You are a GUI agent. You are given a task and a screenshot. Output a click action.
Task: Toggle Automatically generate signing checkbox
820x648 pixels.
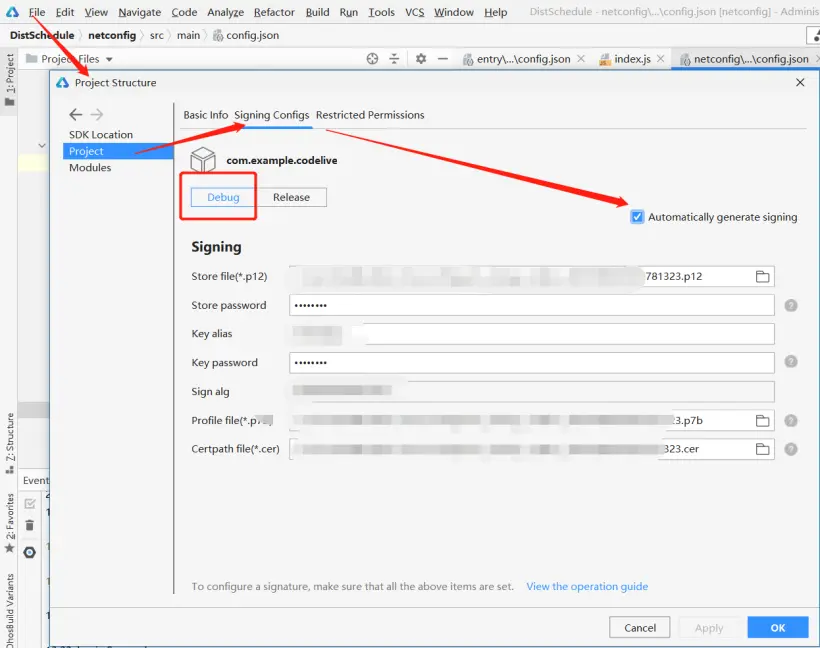click(637, 217)
